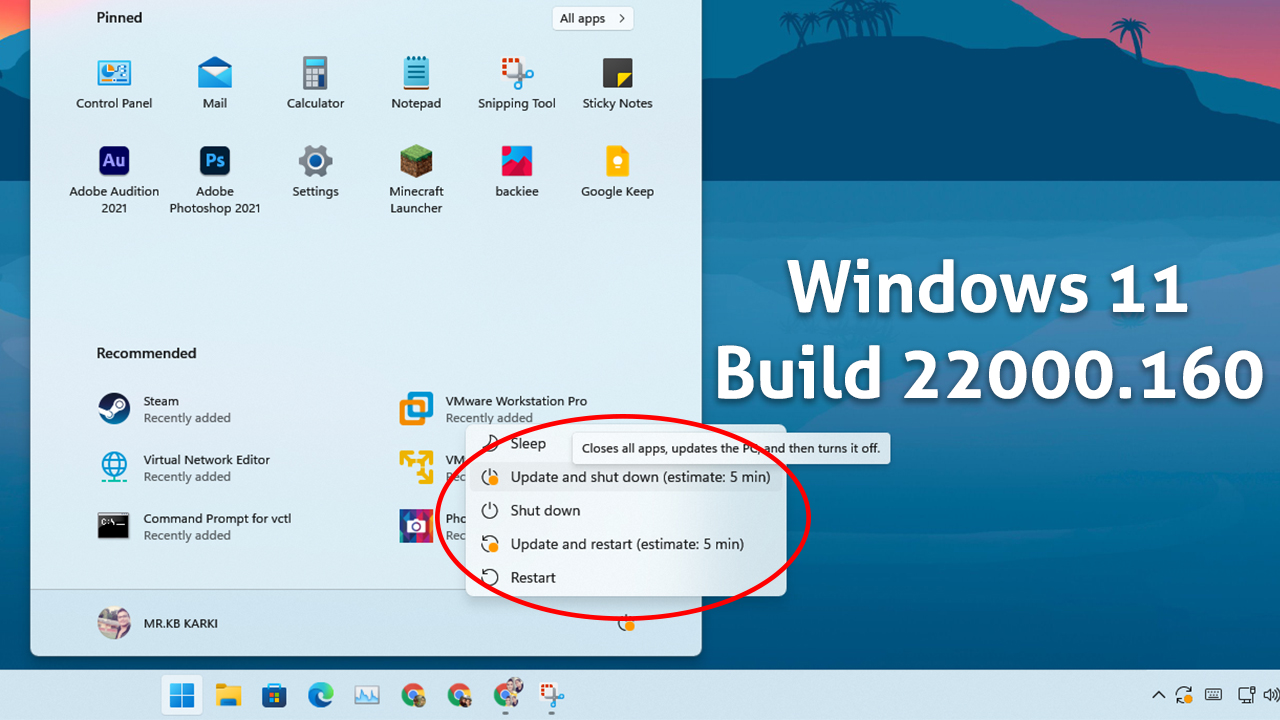This screenshot has height=720, width=1280.
Task: Open network settings from system tray
Action: (x=1246, y=695)
